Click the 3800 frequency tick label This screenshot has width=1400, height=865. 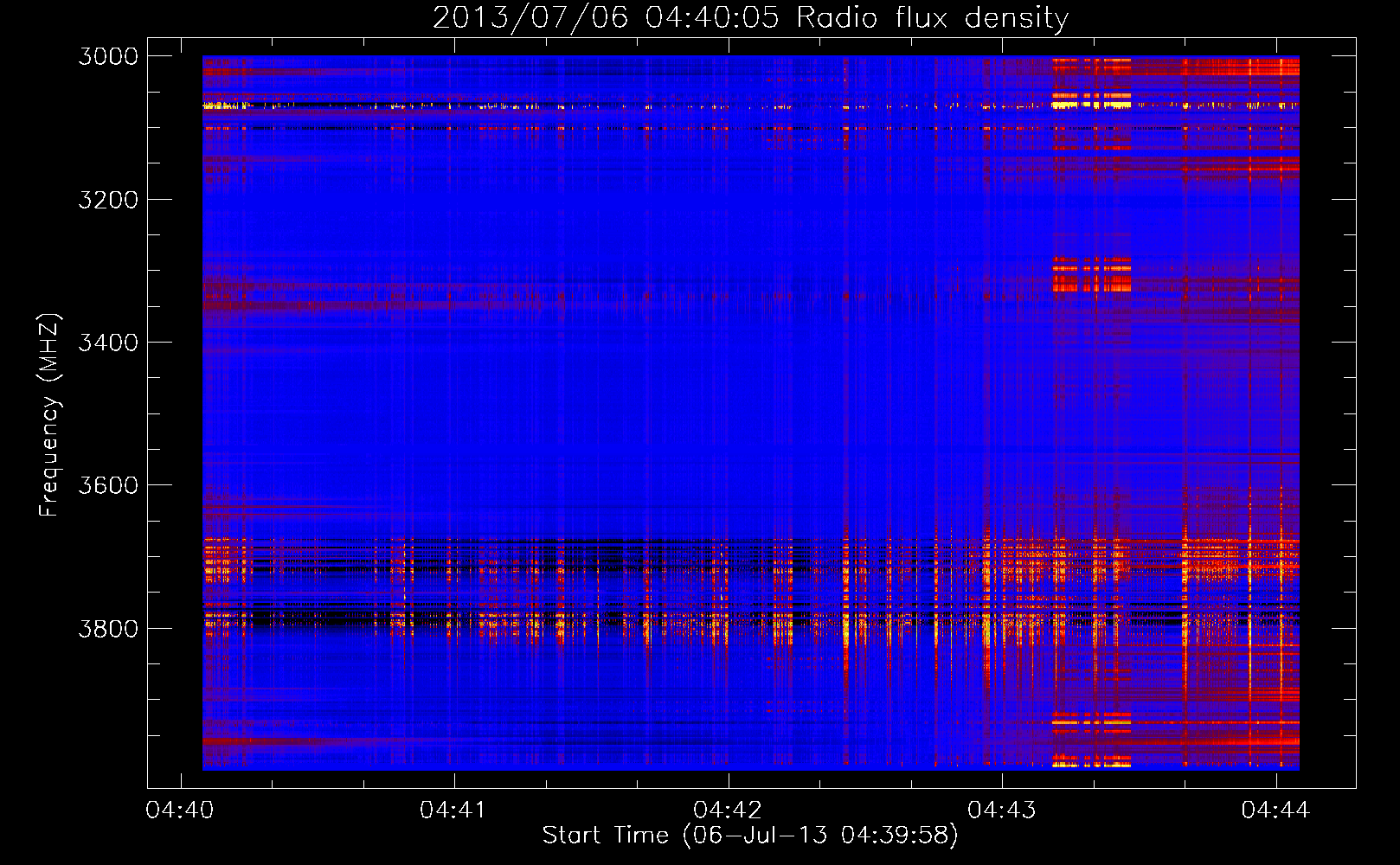click(108, 628)
